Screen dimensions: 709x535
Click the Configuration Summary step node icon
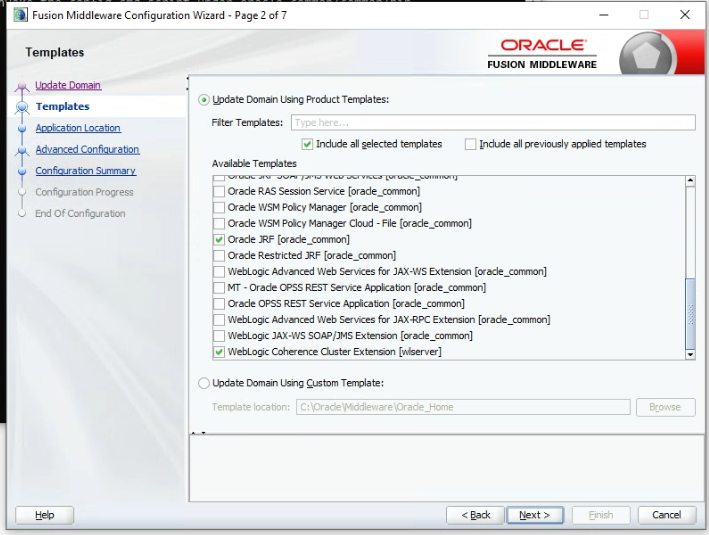pyautogui.click(x=22, y=171)
